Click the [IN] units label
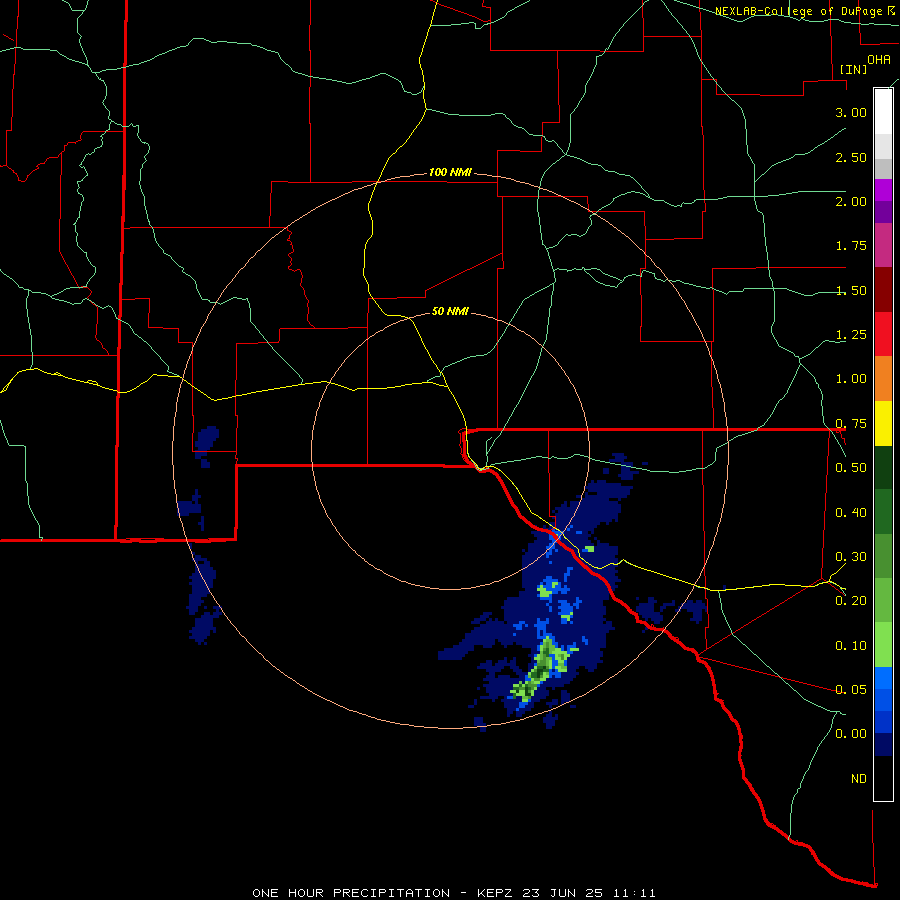Image resolution: width=900 pixels, height=900 pixels. [x=854, y=69]
